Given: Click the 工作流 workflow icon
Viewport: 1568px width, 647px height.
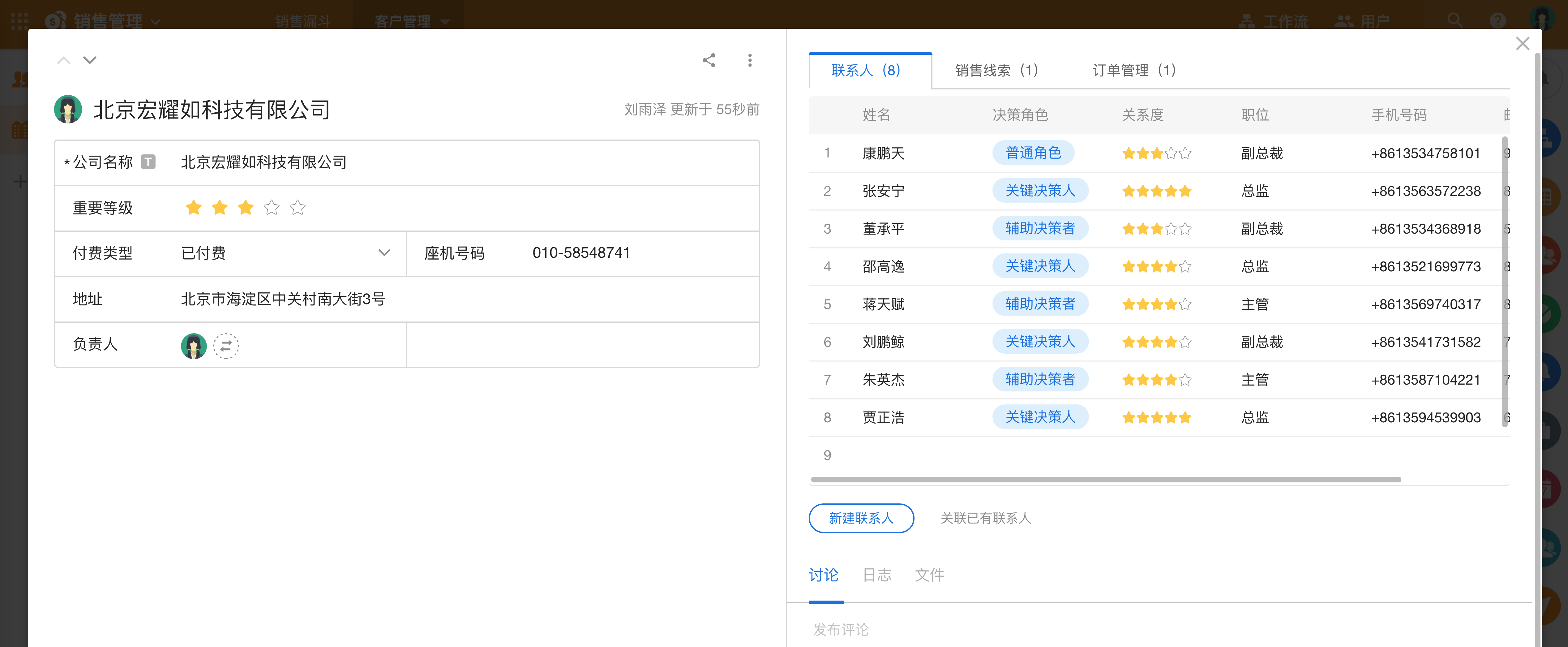Looking at the screenshot, I should pyautogui.click(x=1247, y=22).
